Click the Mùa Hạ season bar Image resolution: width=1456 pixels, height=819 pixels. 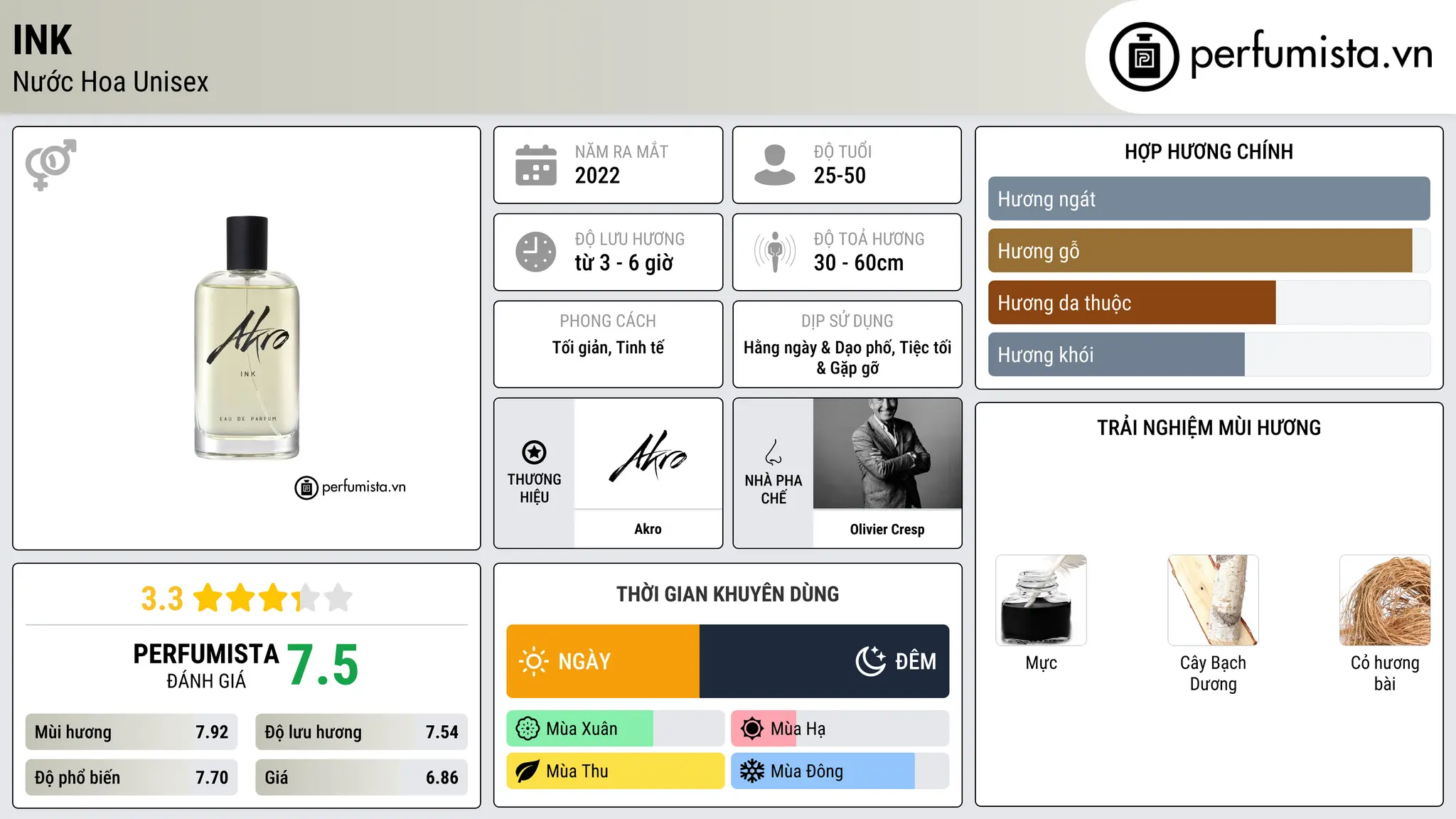(x=840, y=729)
